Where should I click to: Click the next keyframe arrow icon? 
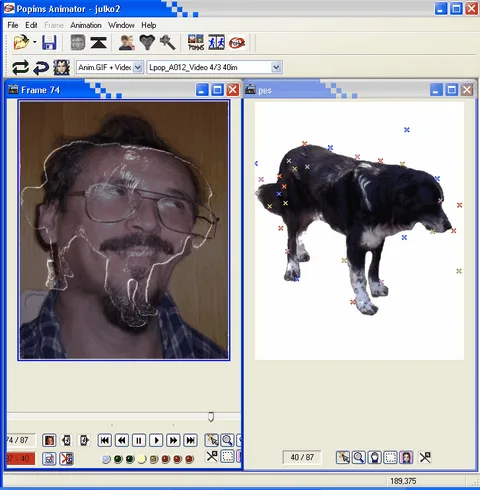(x=84, y=440)
